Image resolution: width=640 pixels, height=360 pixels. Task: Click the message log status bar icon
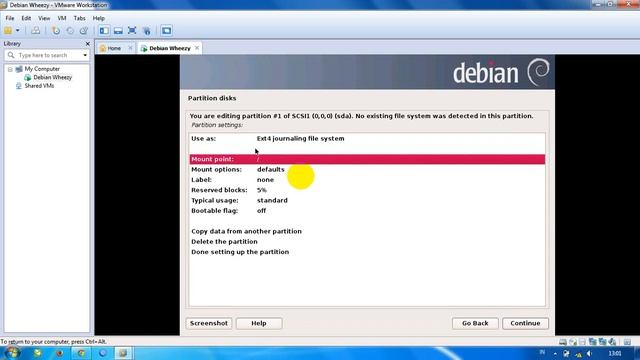coord(627,342)
